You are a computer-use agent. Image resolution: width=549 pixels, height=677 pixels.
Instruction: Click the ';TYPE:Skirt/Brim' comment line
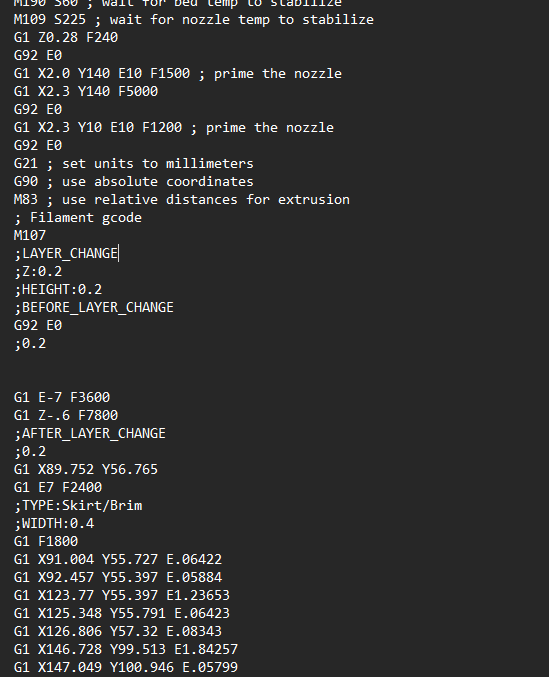click(x=78, y=506)
